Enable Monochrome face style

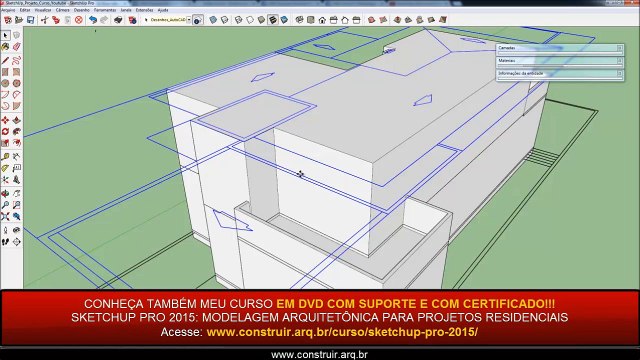pos(284,20)
